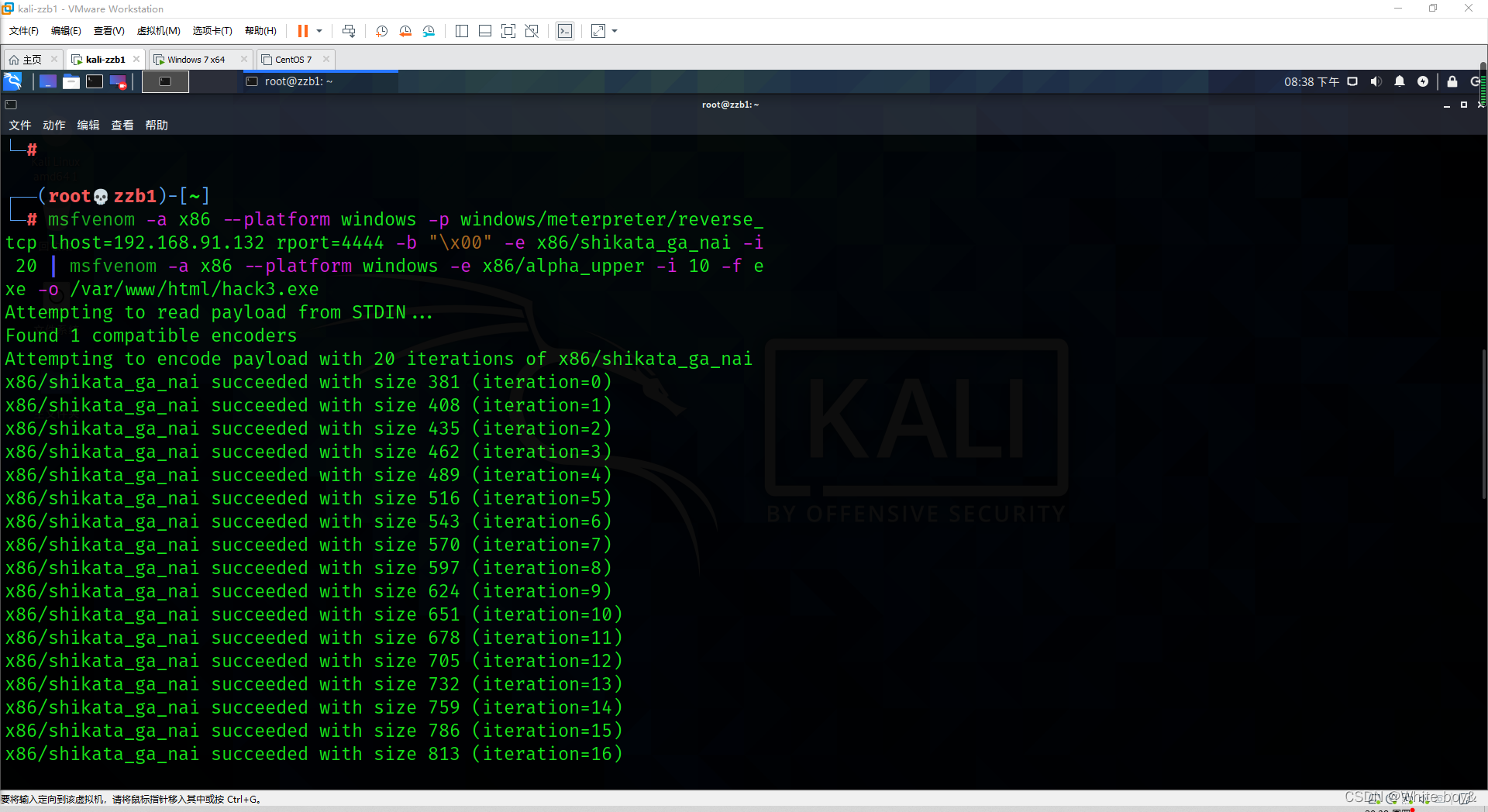Open the terminal 文件 menu
Image resolution: width=1488 pixels, height=812 pixels.
point(20,125)
